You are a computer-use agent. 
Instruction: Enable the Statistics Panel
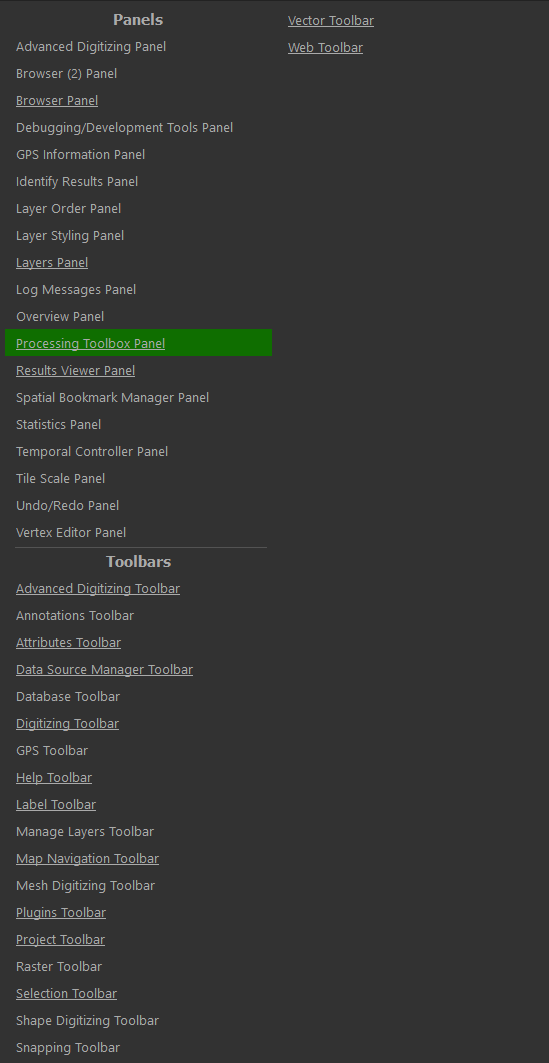point(58,424)
